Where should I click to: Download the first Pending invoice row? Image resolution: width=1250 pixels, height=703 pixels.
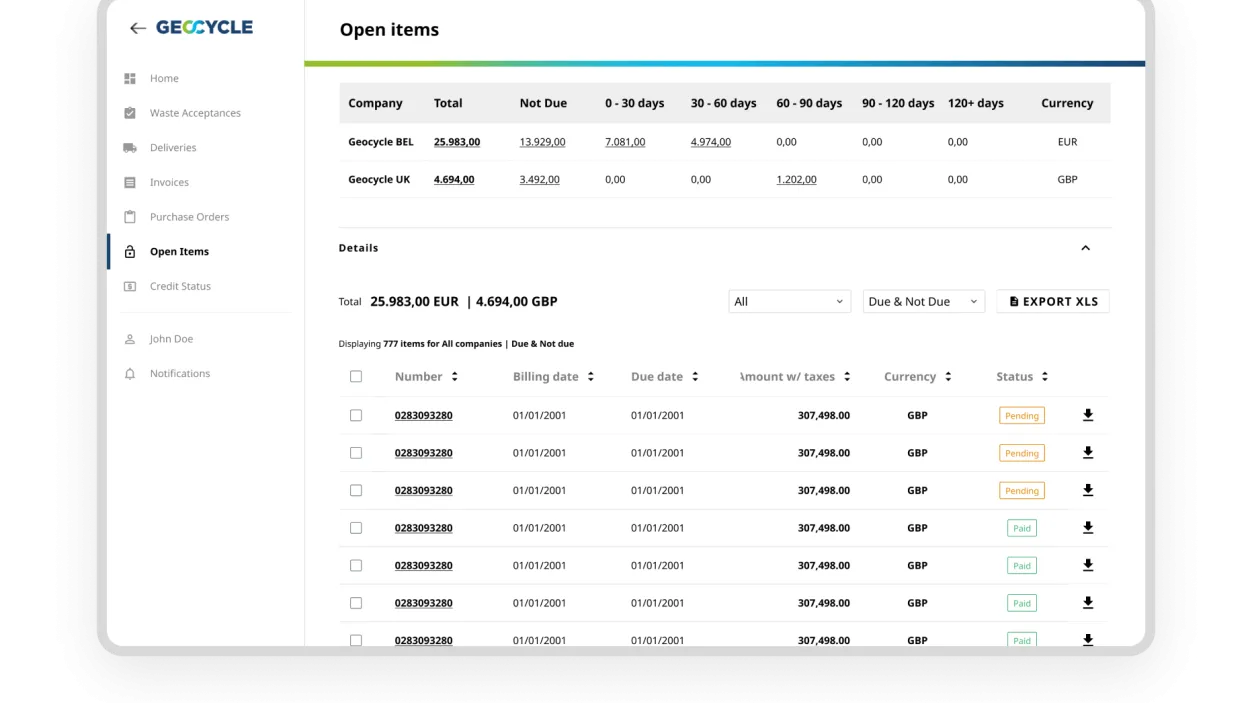pos(1088,415)
